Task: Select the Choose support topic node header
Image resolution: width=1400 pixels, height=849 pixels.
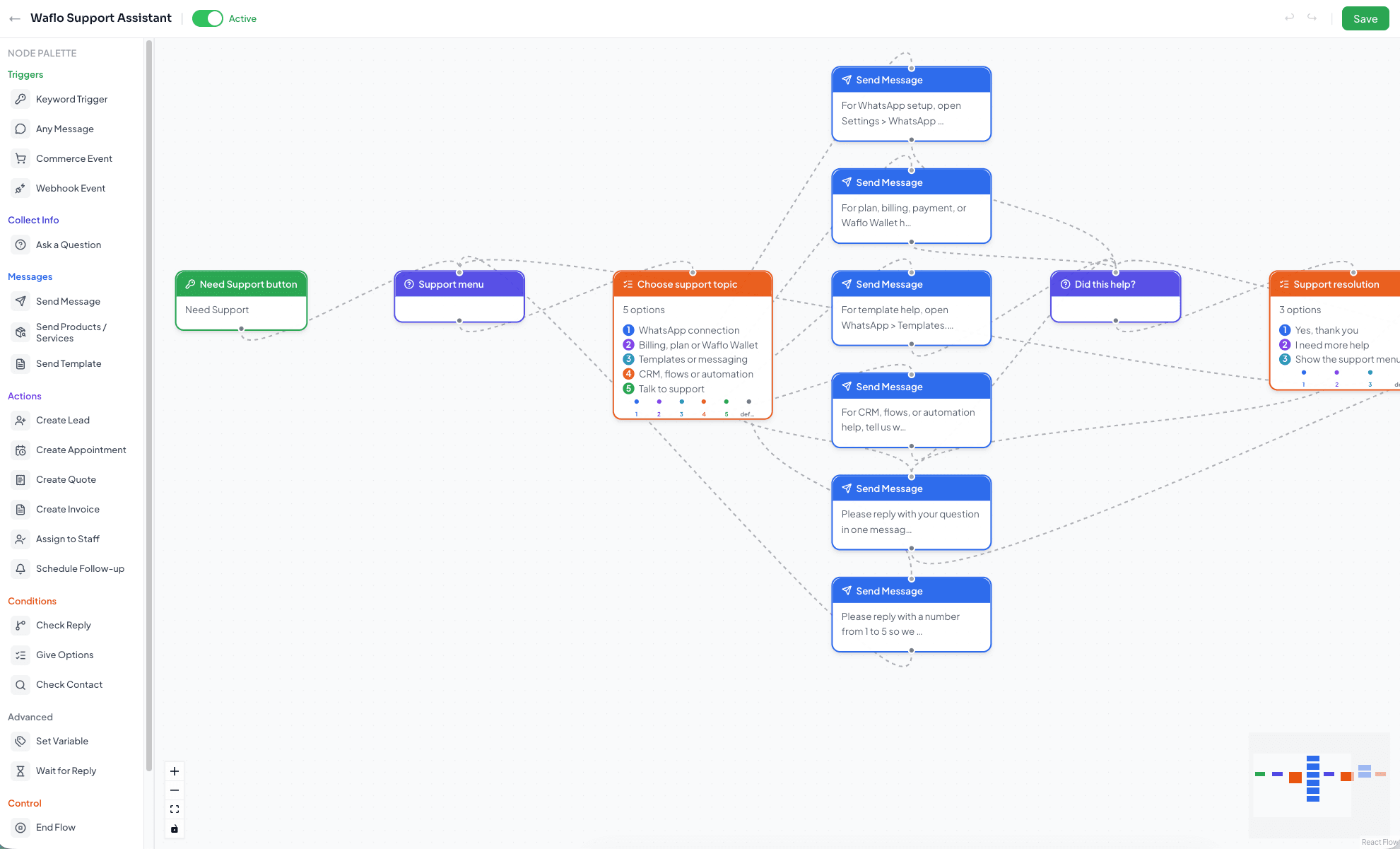Action: coord(693,284)
